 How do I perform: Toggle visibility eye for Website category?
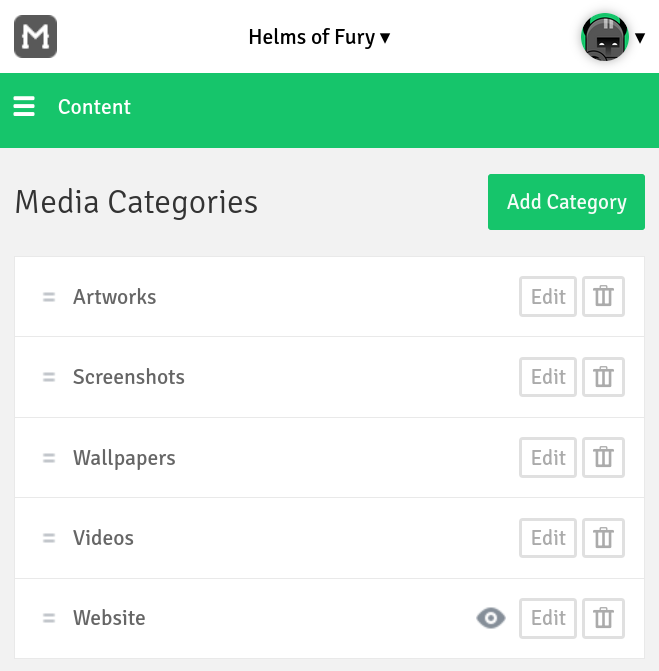(491, 618)
